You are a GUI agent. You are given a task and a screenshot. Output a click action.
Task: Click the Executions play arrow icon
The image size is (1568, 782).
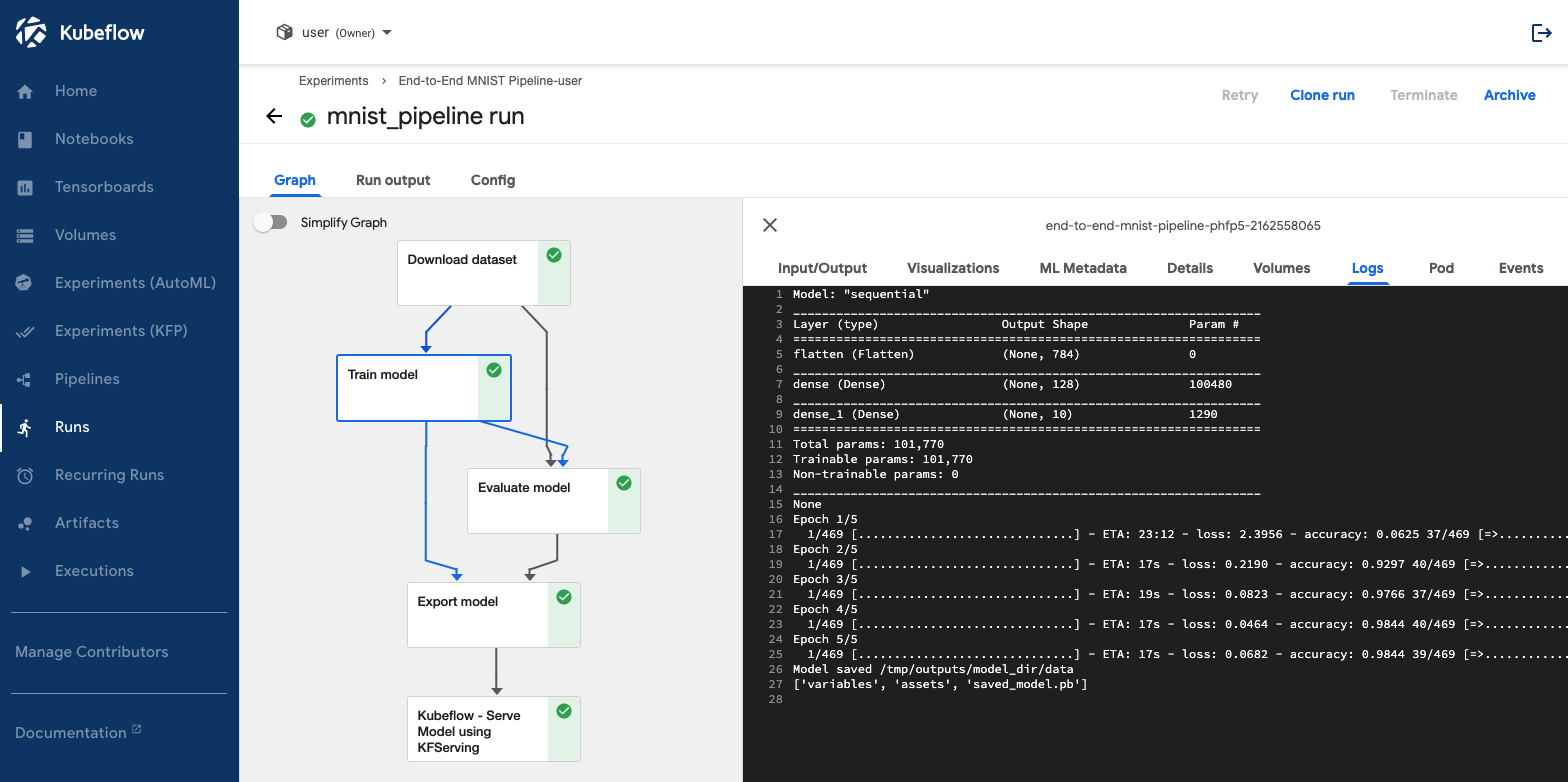pos(26,571)
